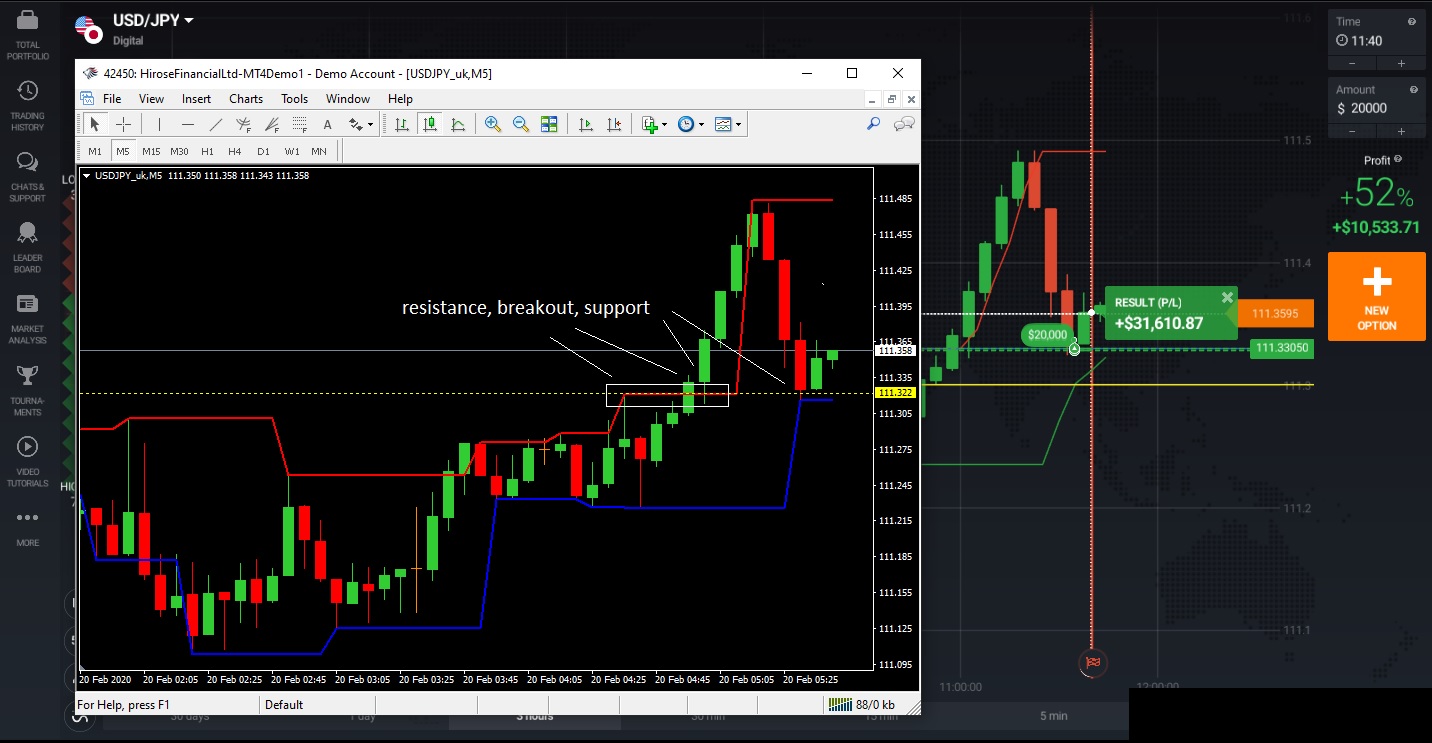The image size is (1432, 743).
Task: Open the MT4 chart system menu icon
Action: point(87,99)
